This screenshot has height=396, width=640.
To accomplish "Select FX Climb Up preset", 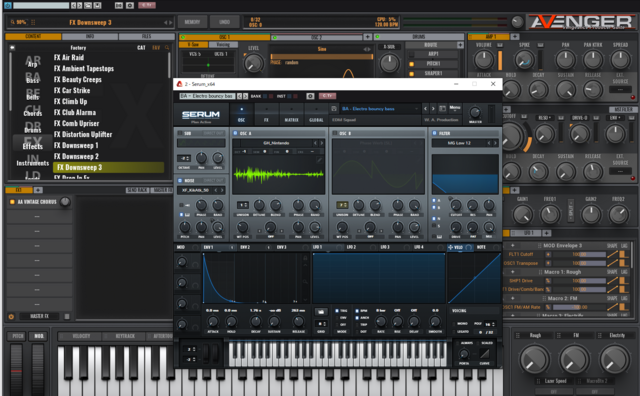I will coord(70,101).
